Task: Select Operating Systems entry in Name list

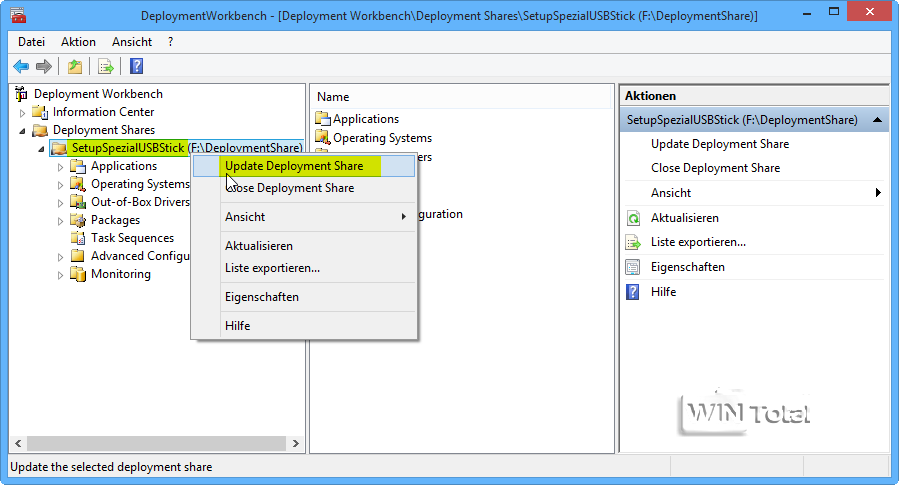Action: (x=382, y=138)
